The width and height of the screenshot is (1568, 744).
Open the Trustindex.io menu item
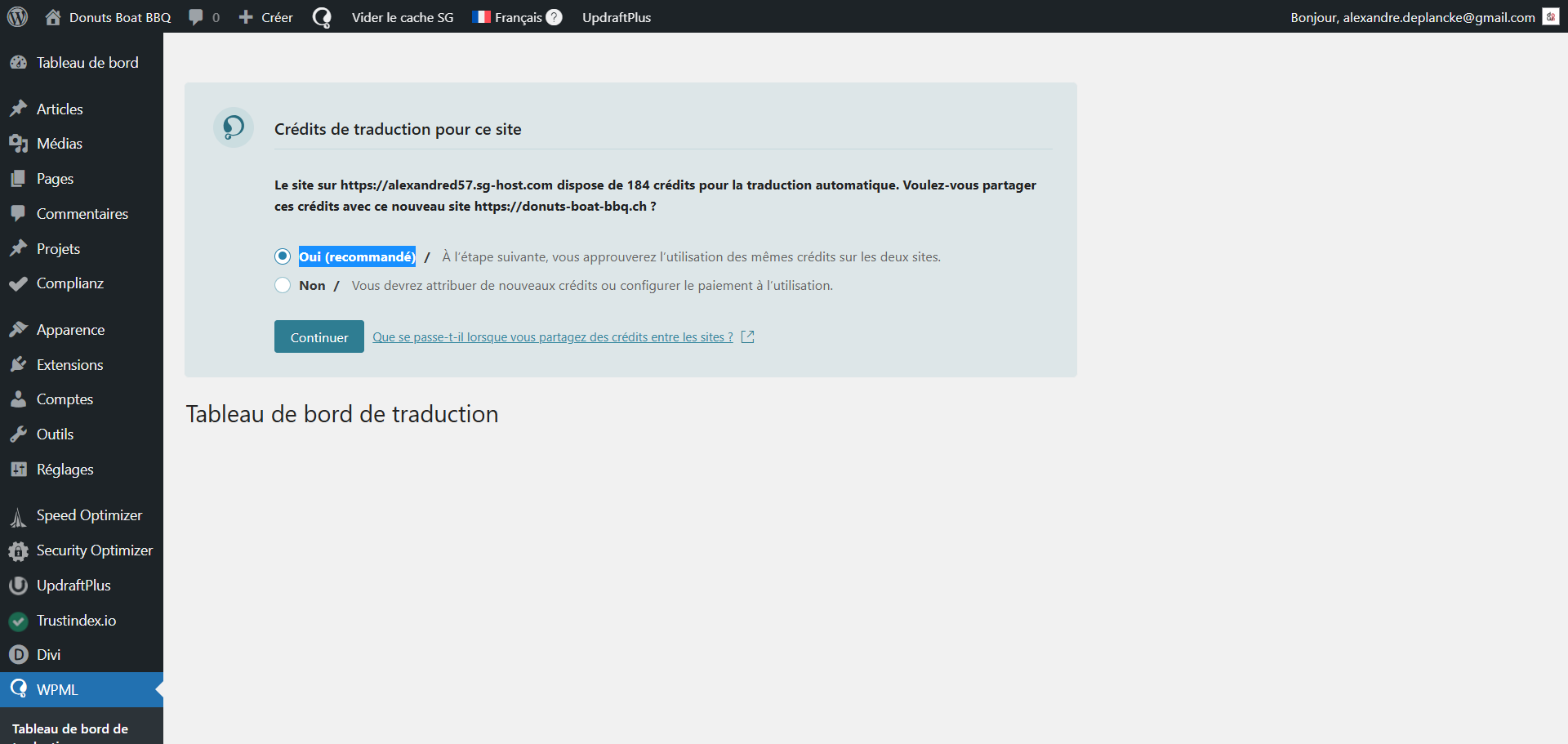pyautogui.click(x=82, y=621)
